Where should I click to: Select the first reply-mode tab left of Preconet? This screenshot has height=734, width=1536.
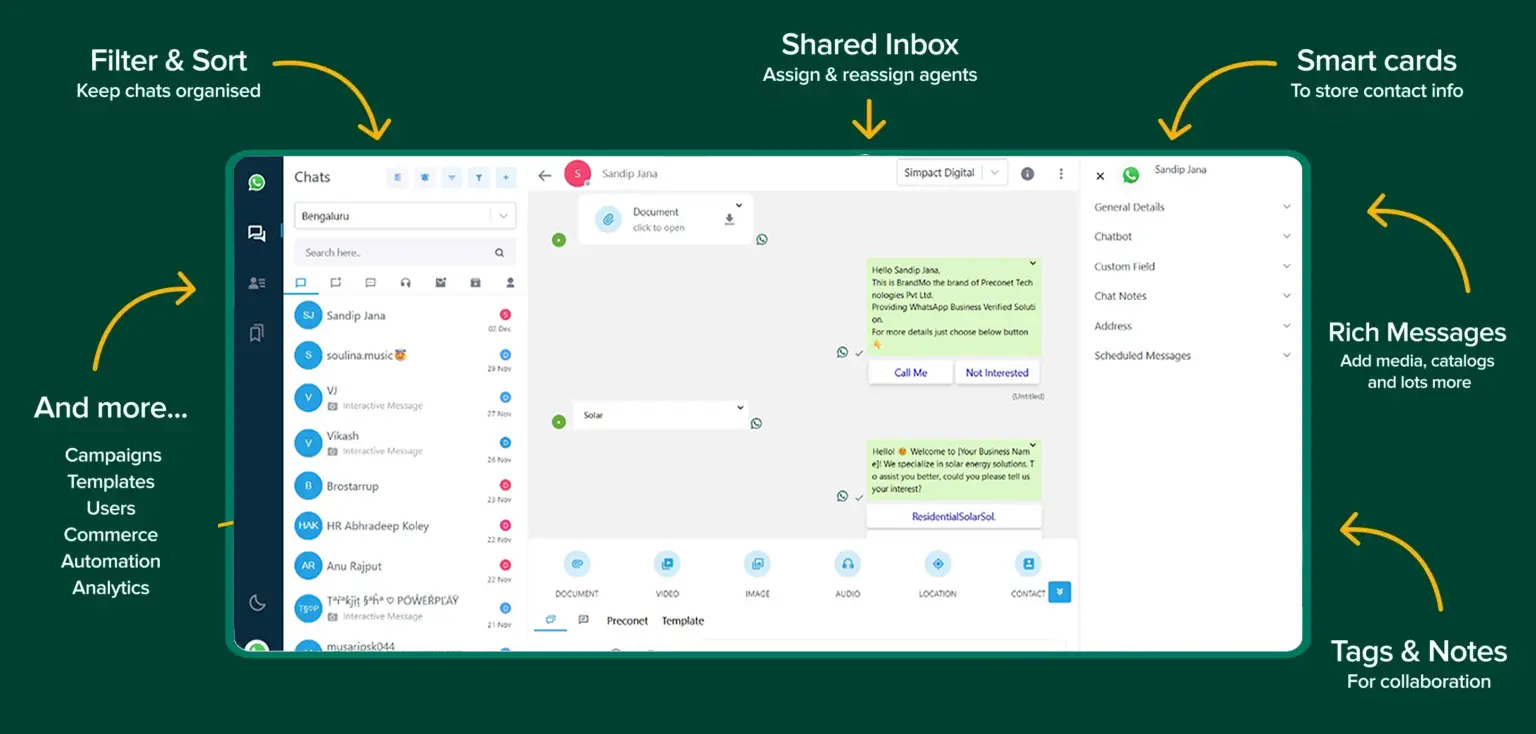point(550,621)
